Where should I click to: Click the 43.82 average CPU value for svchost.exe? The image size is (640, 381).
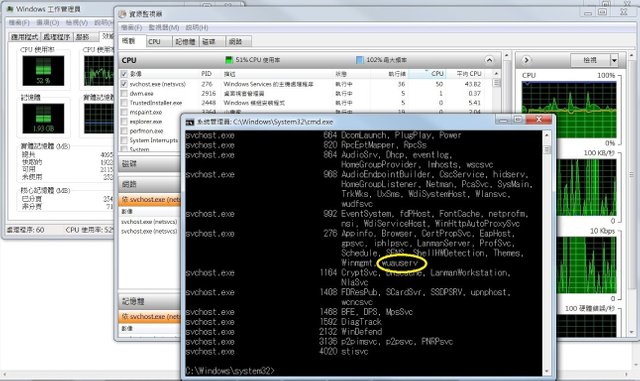(473, 84)
